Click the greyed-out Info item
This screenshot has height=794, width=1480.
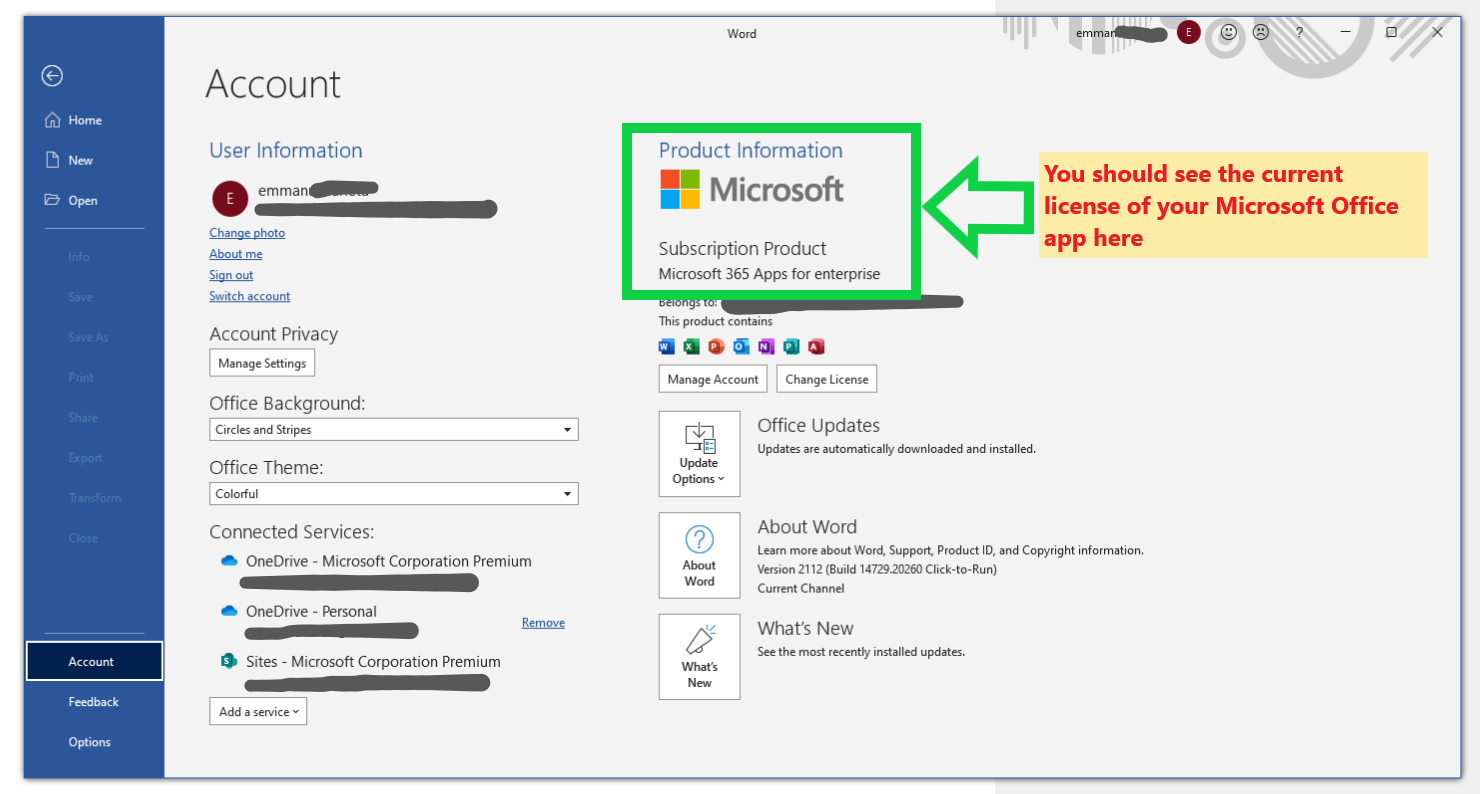79,257
